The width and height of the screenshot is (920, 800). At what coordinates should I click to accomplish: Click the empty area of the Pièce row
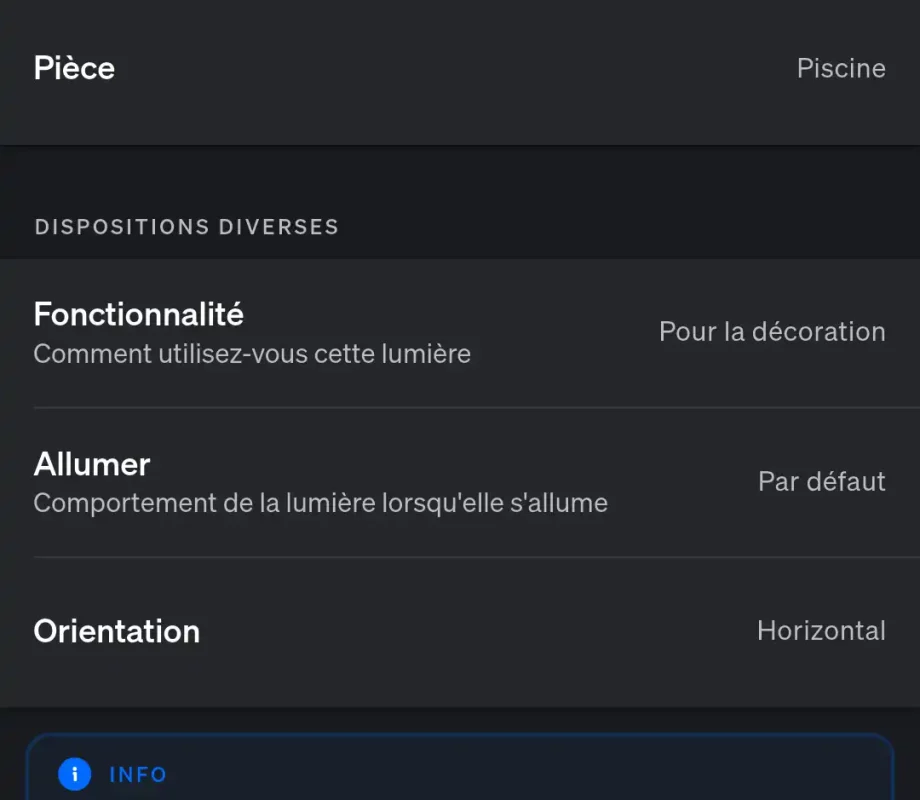coord(450,68)
